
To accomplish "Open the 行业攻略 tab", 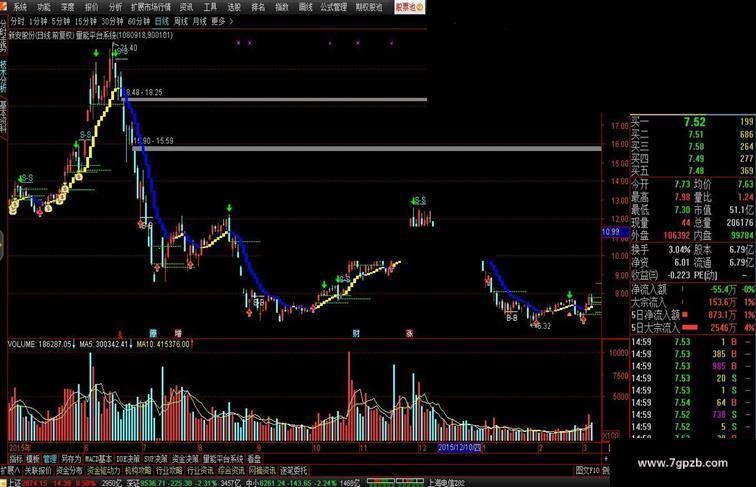I will (169, 471).
